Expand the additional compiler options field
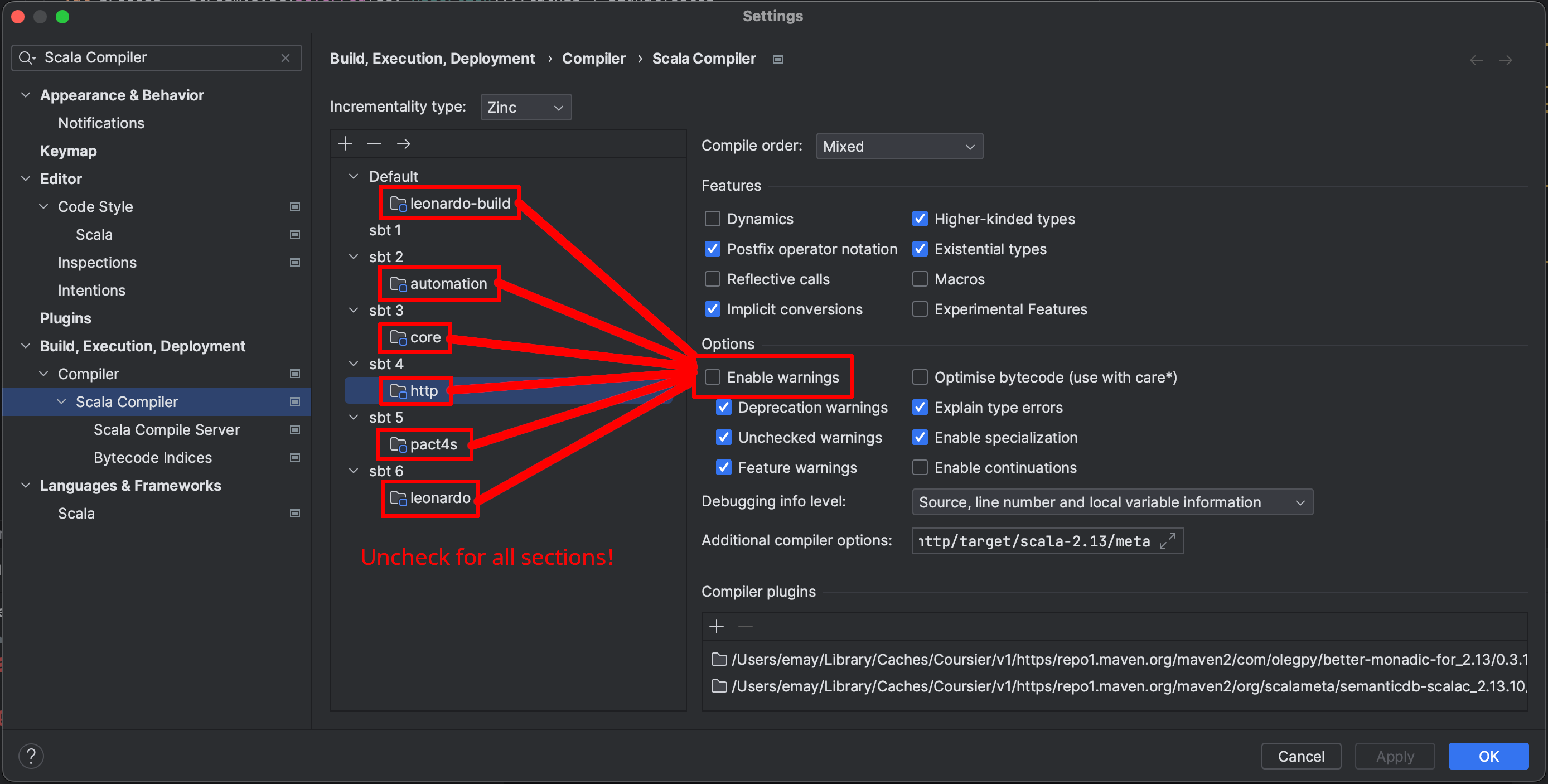This screenshot has width=1548, height=784. [1167, 541]
